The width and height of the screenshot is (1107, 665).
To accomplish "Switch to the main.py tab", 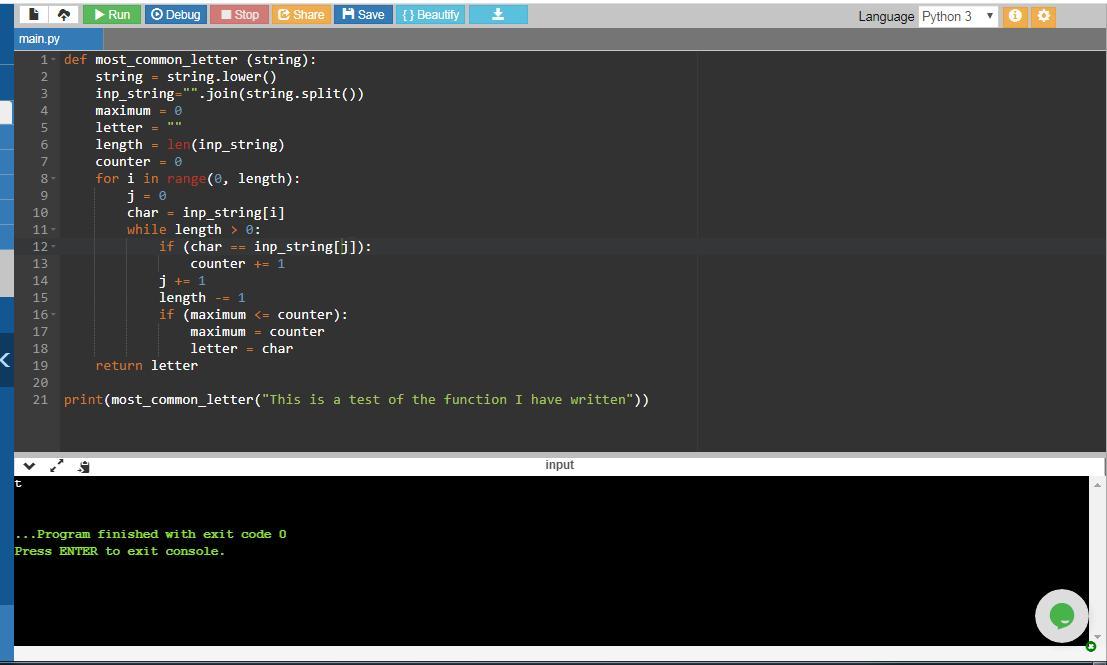I will click(40, 39).
